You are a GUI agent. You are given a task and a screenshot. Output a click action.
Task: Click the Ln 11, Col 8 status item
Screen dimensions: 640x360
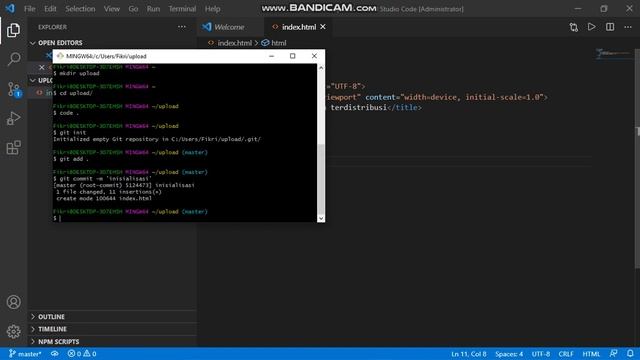click(469, 354)
